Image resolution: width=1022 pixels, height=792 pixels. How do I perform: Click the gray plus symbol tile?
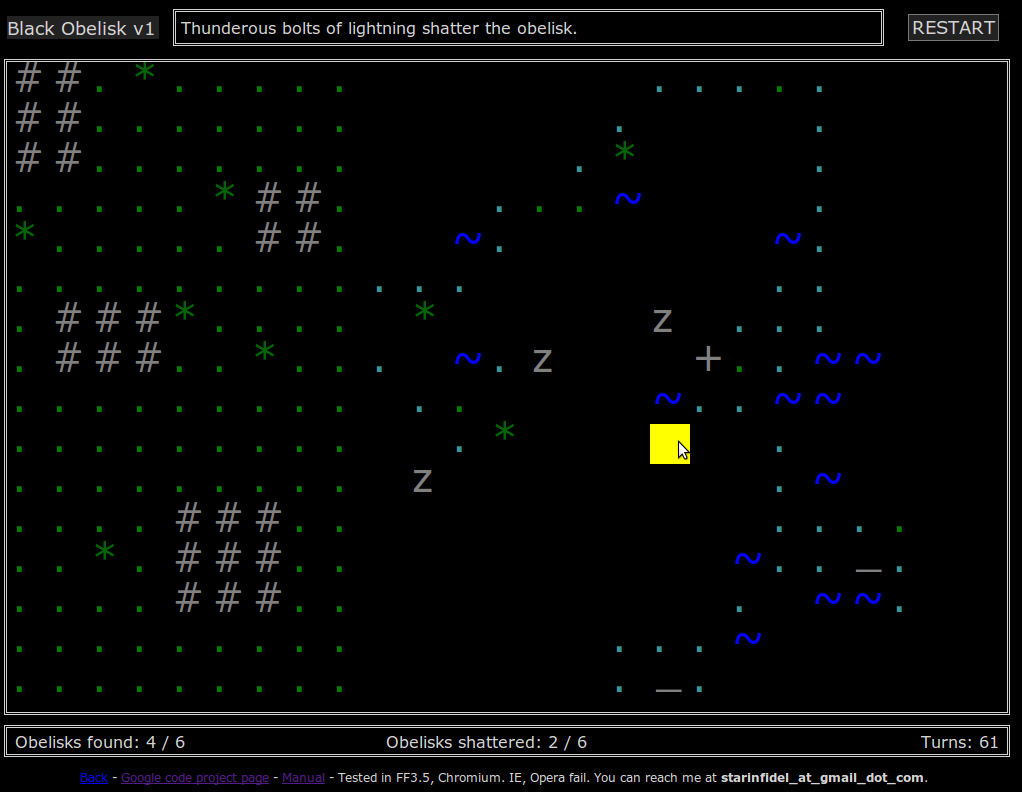(708, 359)
